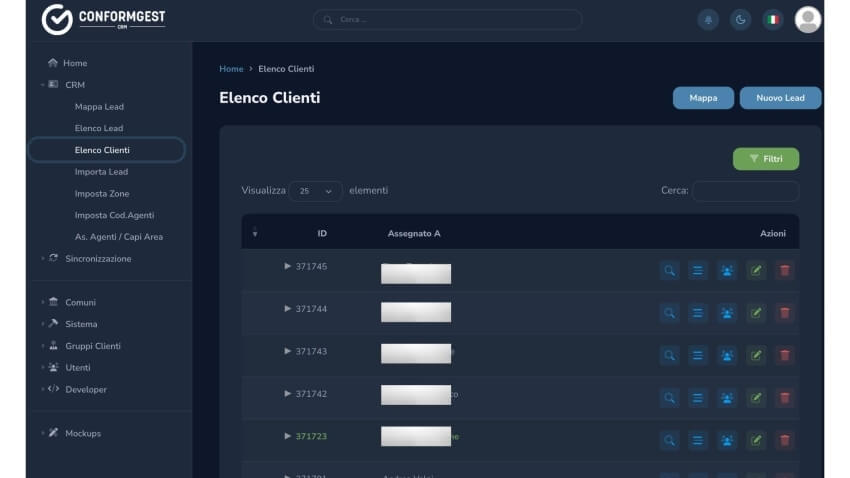The image size is (850, 478).
Task: Open As. Agenti / Capi Area
Action: pos(119,237)
